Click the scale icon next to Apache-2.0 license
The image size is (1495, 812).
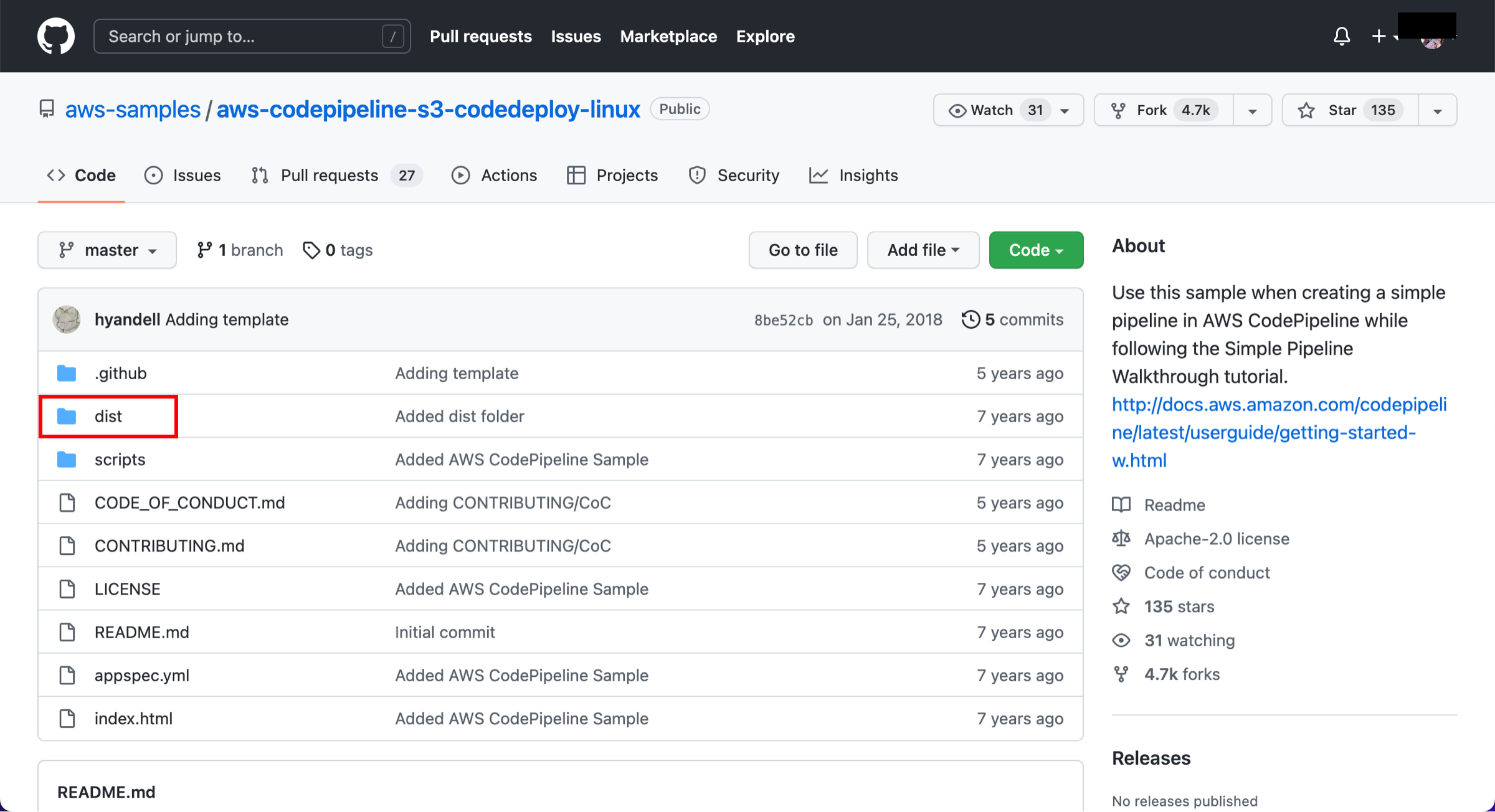pyautogui.click(x=1121, y=538)
